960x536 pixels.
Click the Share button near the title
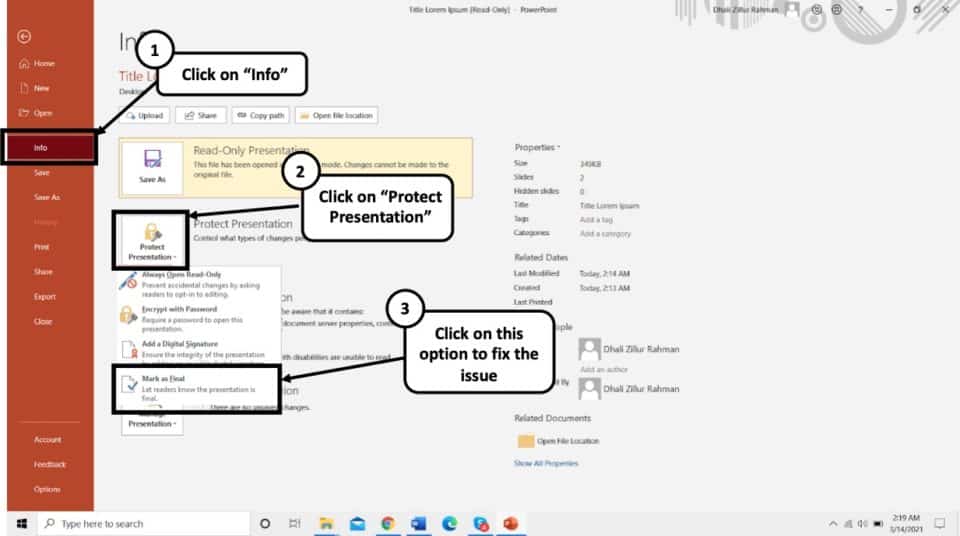click(201, 115)
